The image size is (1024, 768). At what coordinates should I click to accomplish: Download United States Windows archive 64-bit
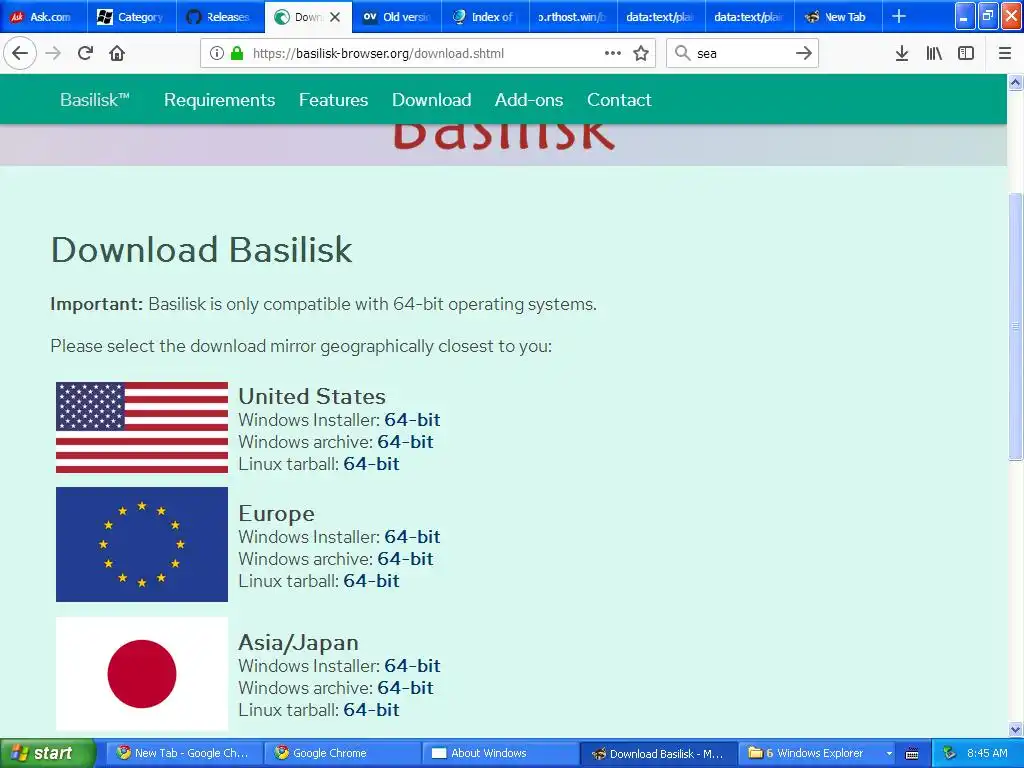click(406, 441)
